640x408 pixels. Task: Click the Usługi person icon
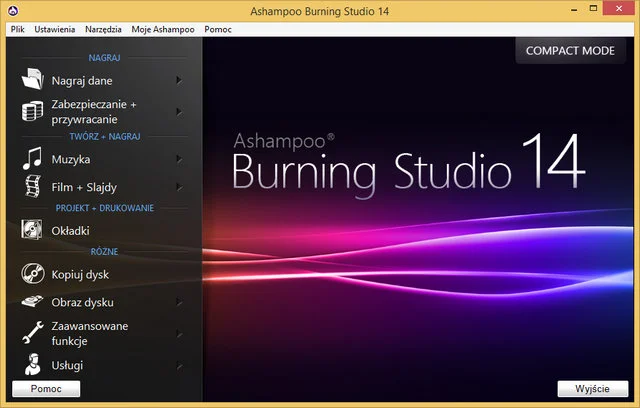[x=33, y=364]
